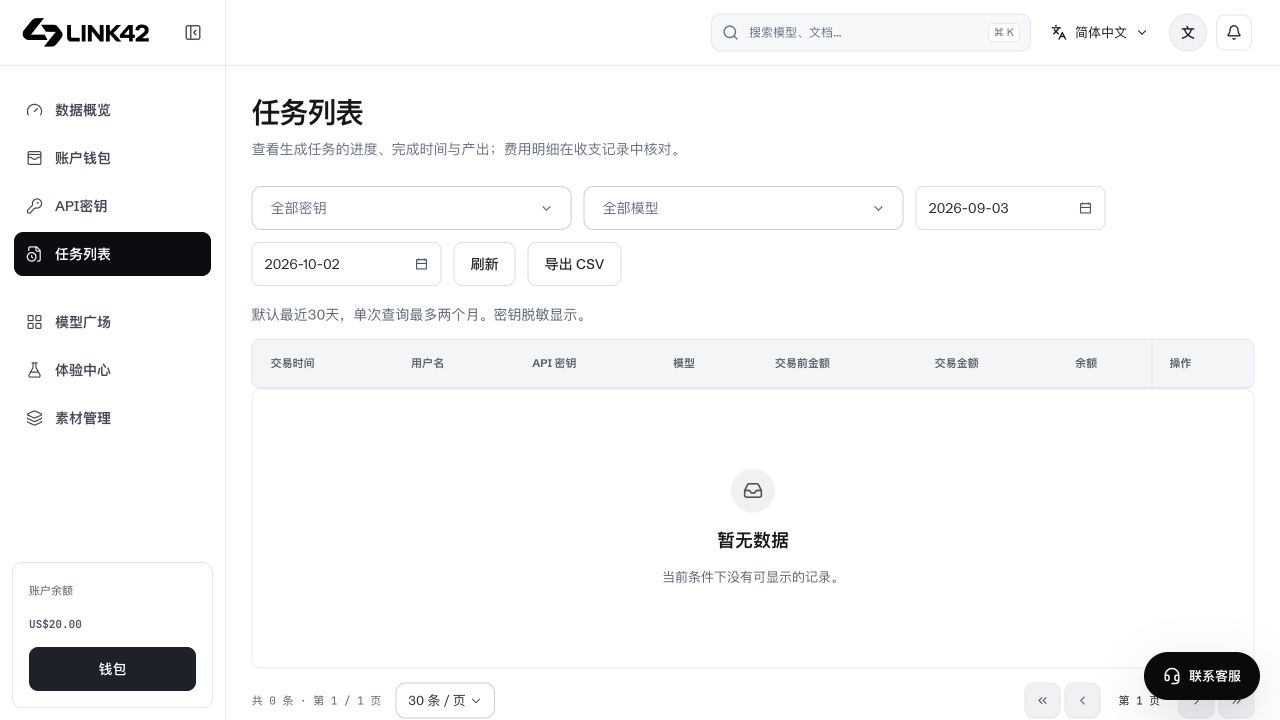Collapse the sidebar panel icon
Image resolution: width=1280 pixels, height=720 pixels.
point(193,33)
